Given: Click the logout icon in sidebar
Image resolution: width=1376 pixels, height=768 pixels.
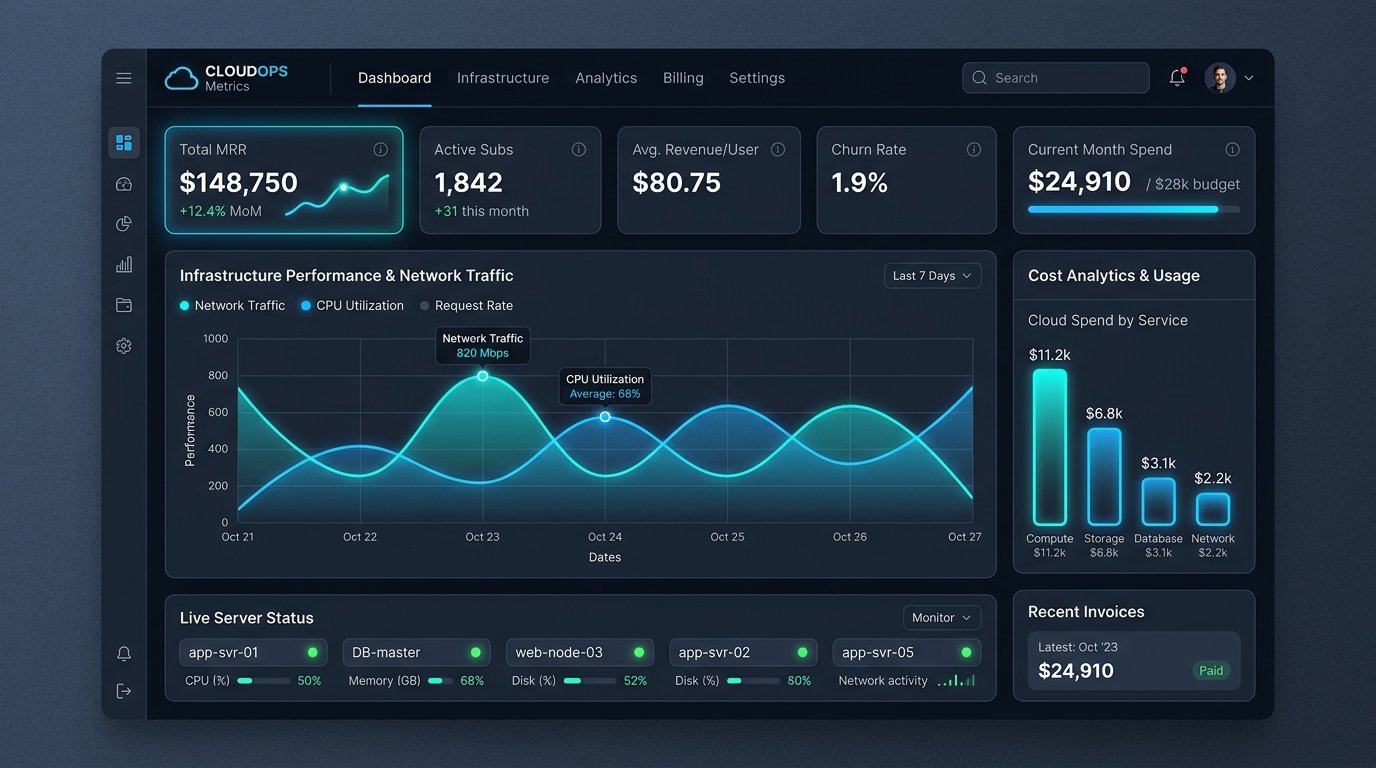Looking at the screenshot, I should point(124,691).
